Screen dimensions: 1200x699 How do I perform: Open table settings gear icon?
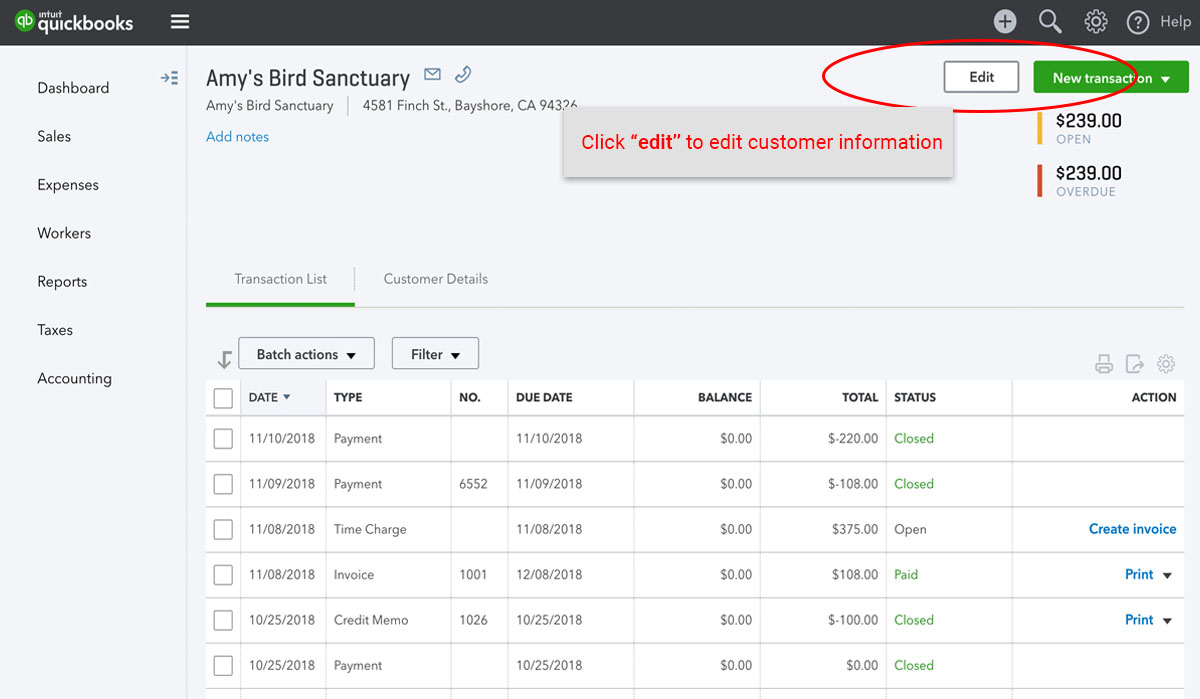coord(1165,364)
